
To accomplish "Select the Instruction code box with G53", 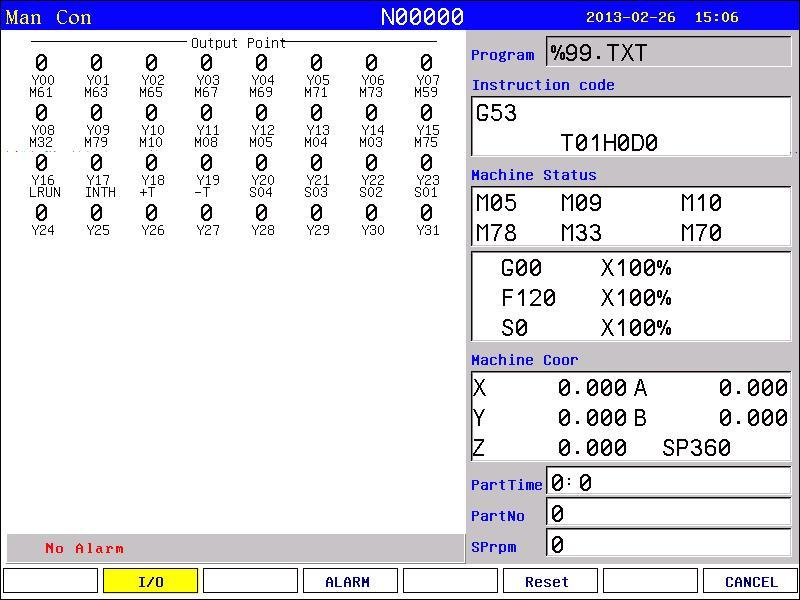I will point(631,127).
